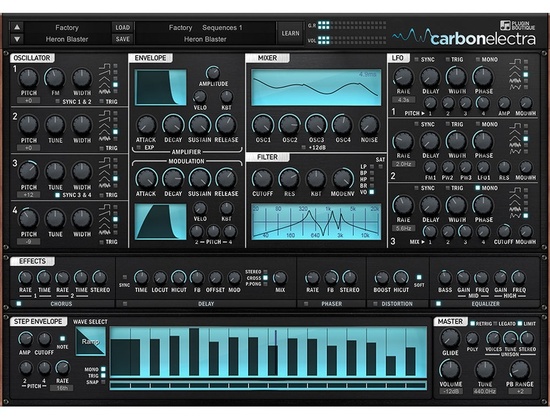Screen dimensions: 550x420
Task: Open LFO 3 MIX destination selector
Action: tap(417, 242)
